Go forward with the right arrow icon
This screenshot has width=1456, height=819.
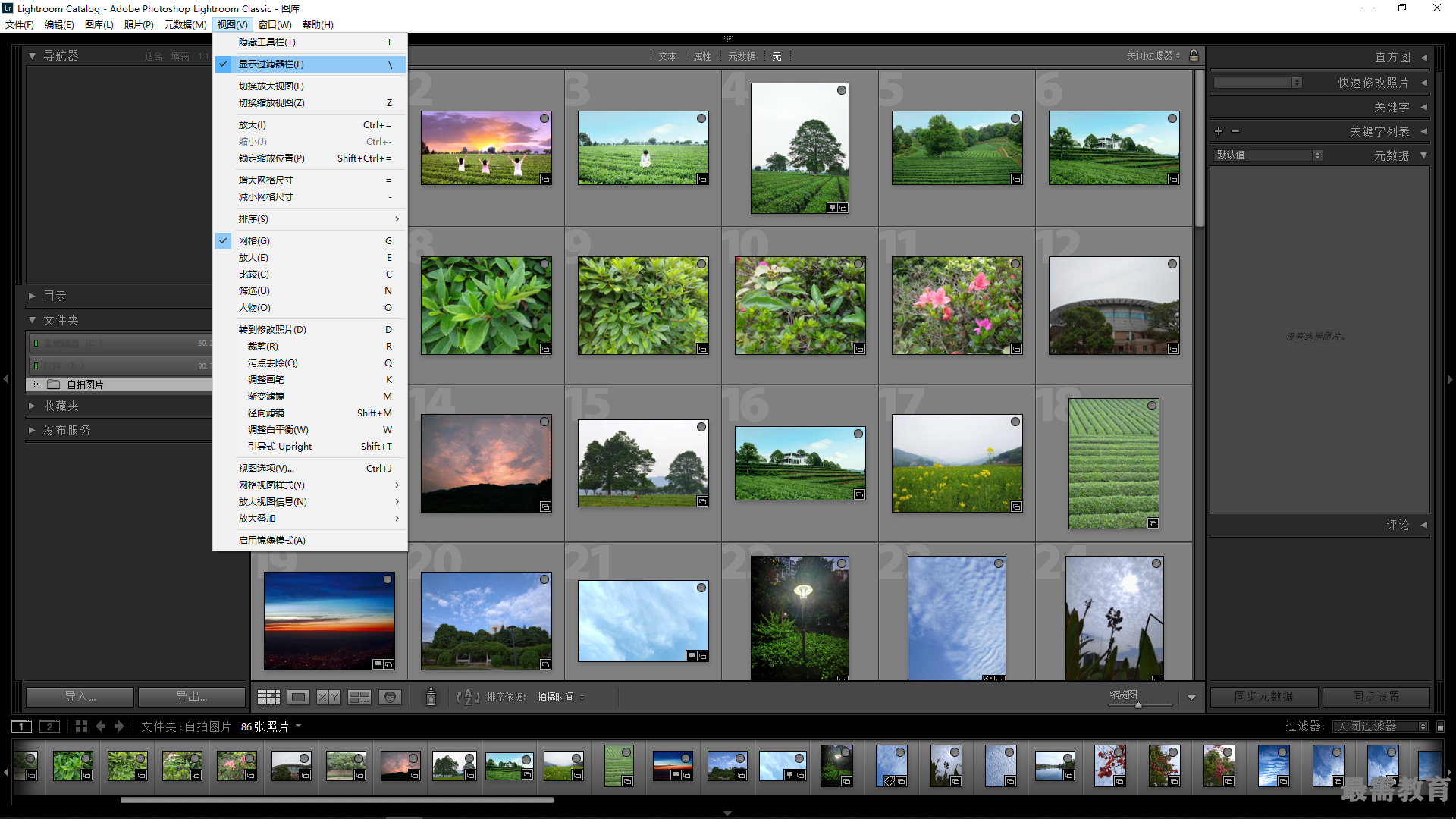click(x=119, y=726)
